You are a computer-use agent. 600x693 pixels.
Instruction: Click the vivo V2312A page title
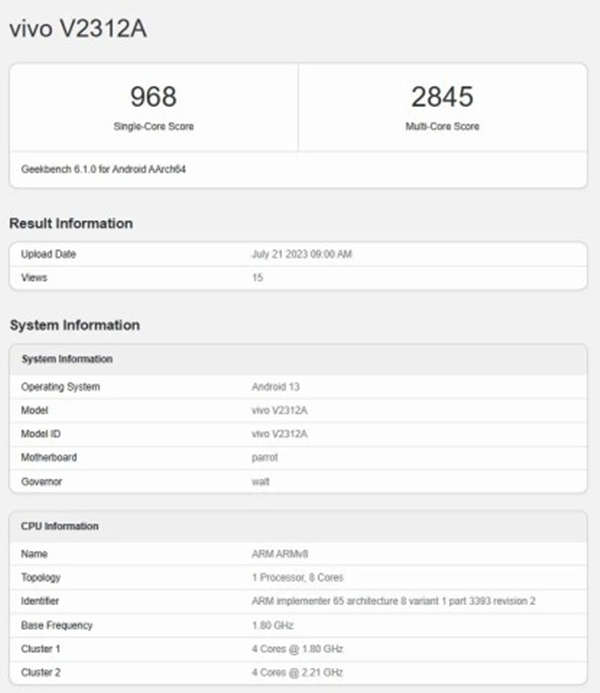coord(78,29)
